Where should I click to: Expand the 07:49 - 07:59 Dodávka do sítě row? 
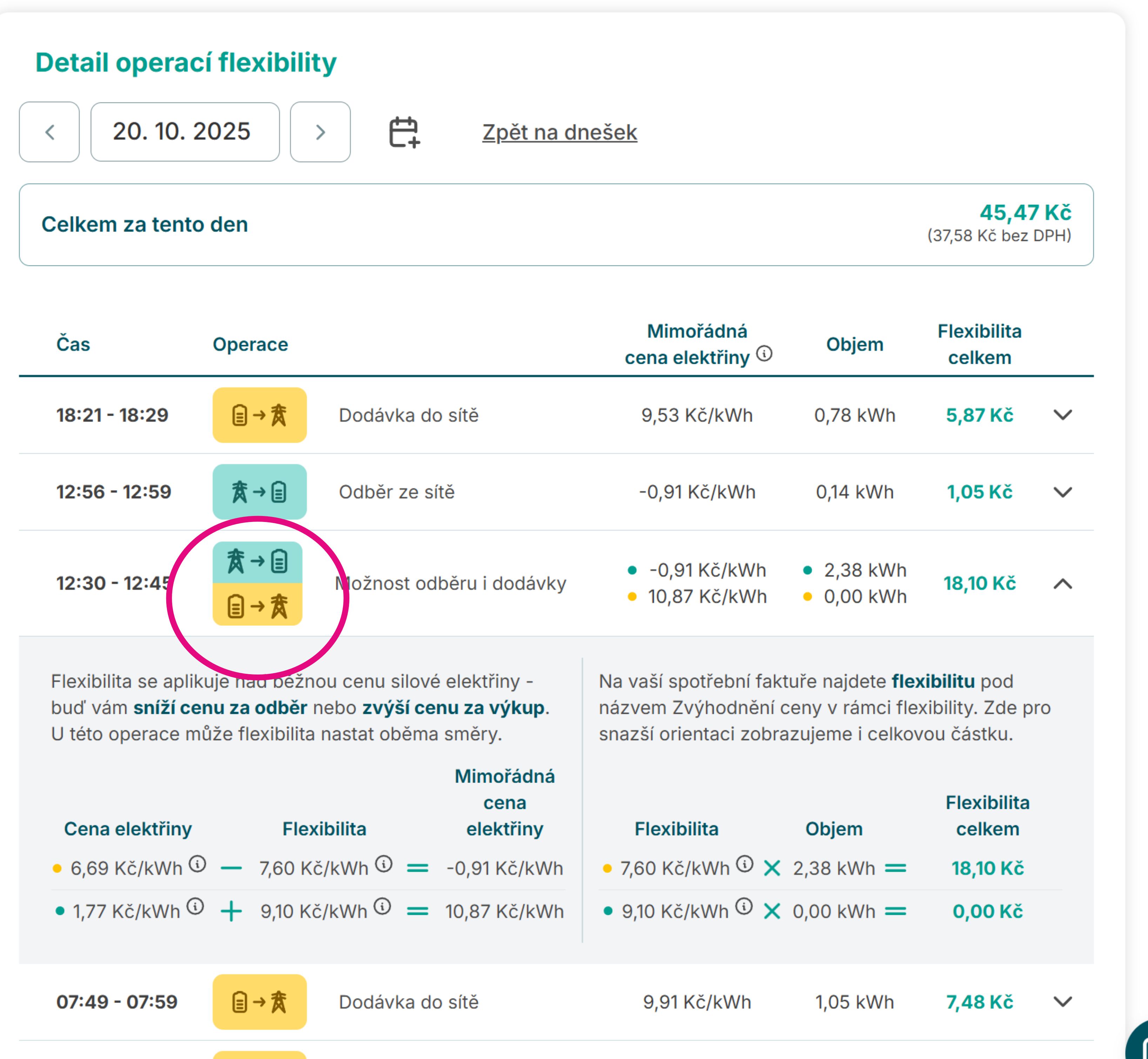coord(1063,1002)
